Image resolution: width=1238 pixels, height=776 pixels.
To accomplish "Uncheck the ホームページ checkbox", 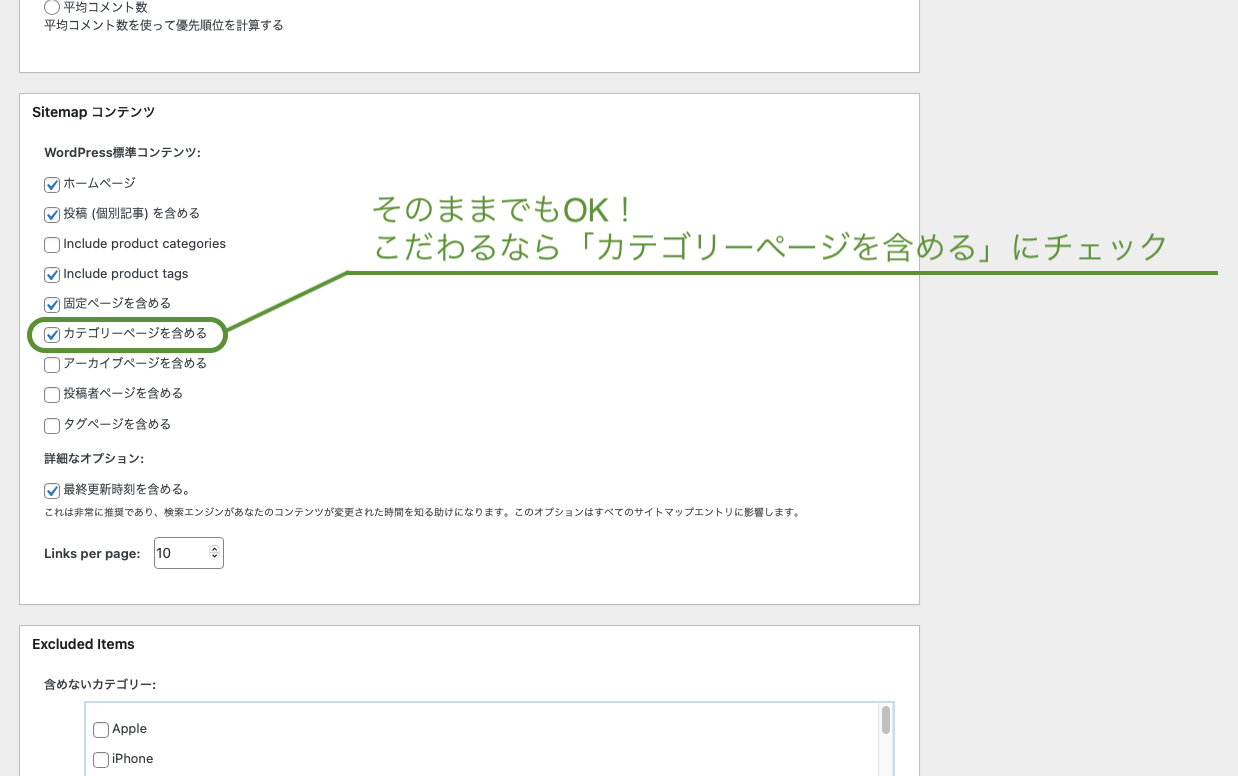I will [52, 185].
